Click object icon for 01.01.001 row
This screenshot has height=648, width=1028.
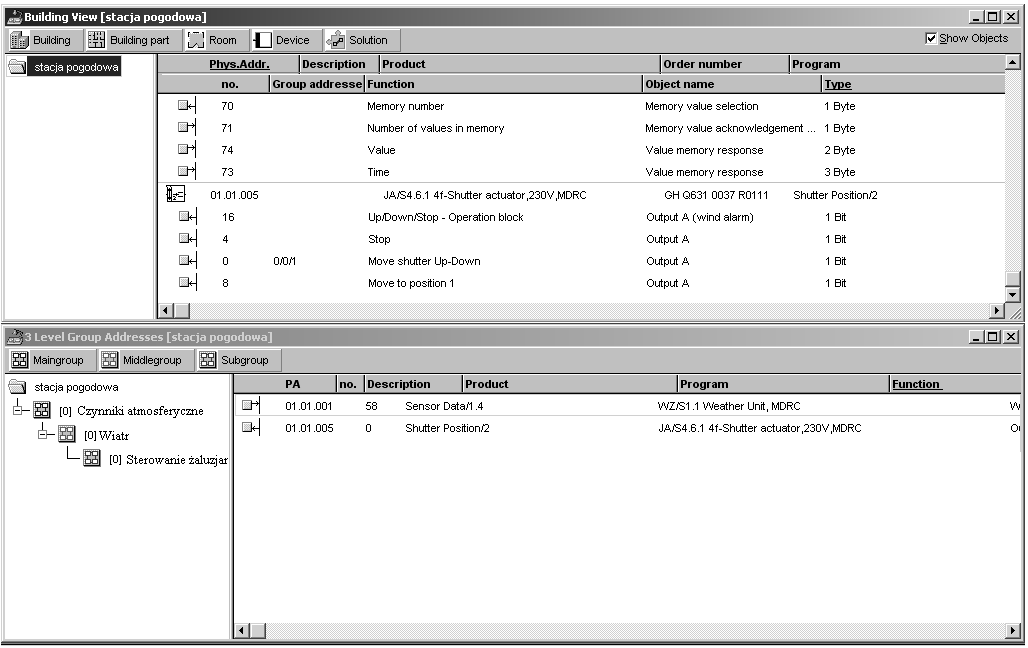250,405
